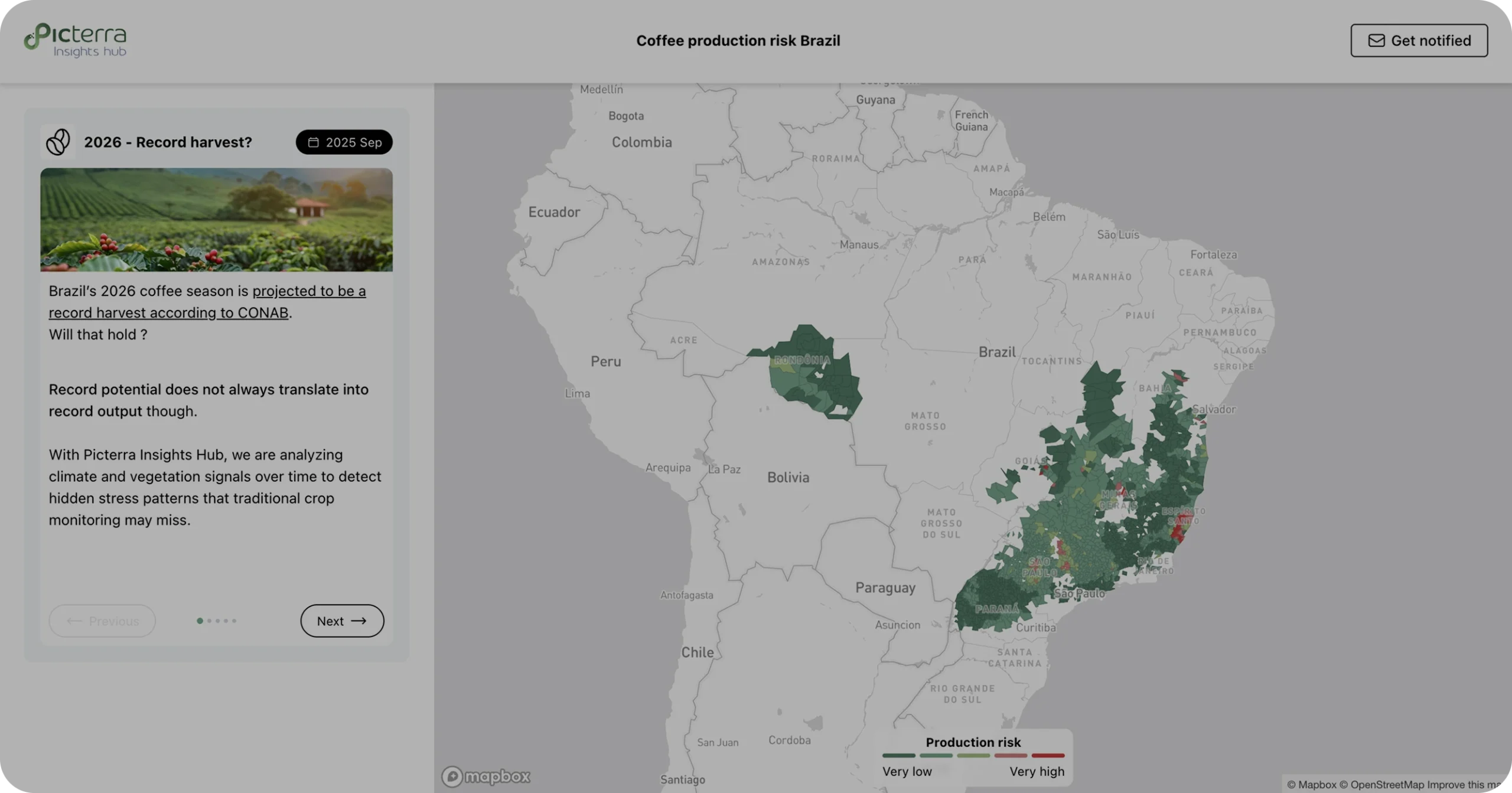Viewport: 1512px width, 793px height.
Task: Select the first active pagination dot
Action: tap(200, 621)
